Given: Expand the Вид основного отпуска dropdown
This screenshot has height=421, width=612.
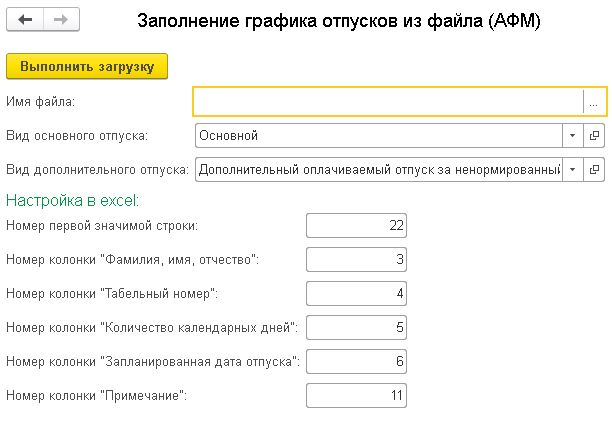Looking at the screenshot, I should pyautogui.click(x=572, y=136).
